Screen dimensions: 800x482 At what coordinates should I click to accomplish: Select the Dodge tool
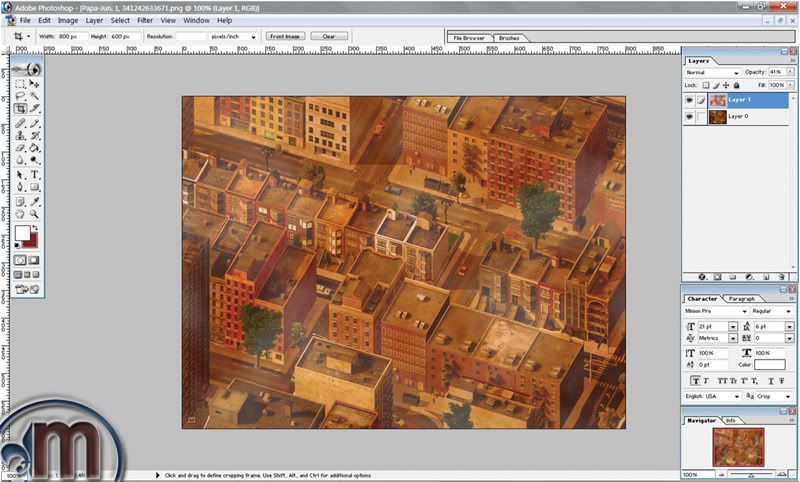[x=34, y=160]
